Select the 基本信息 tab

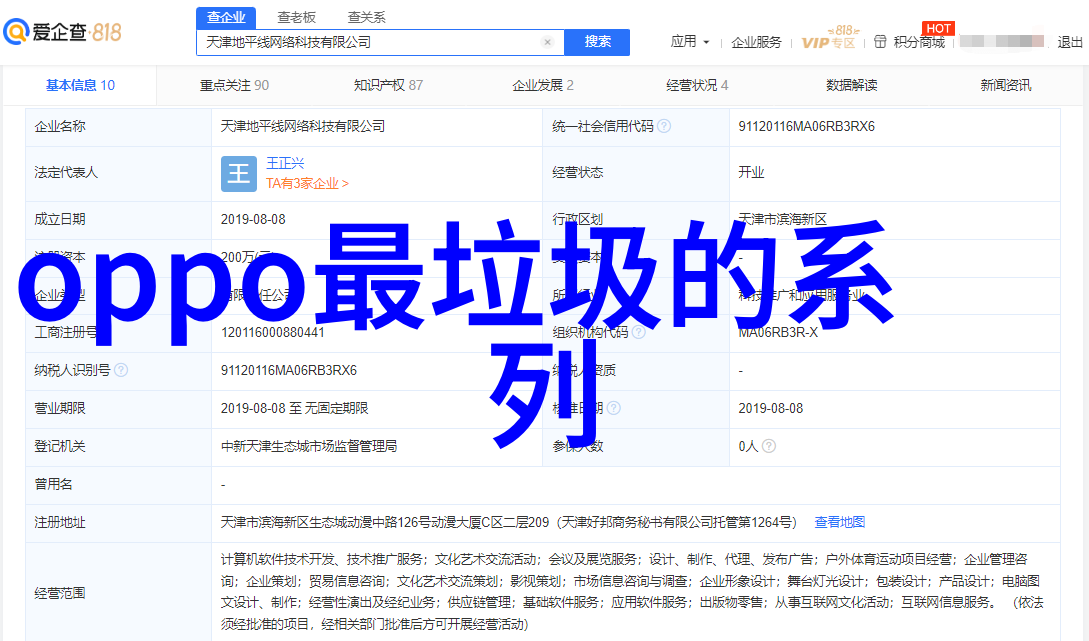81,85
